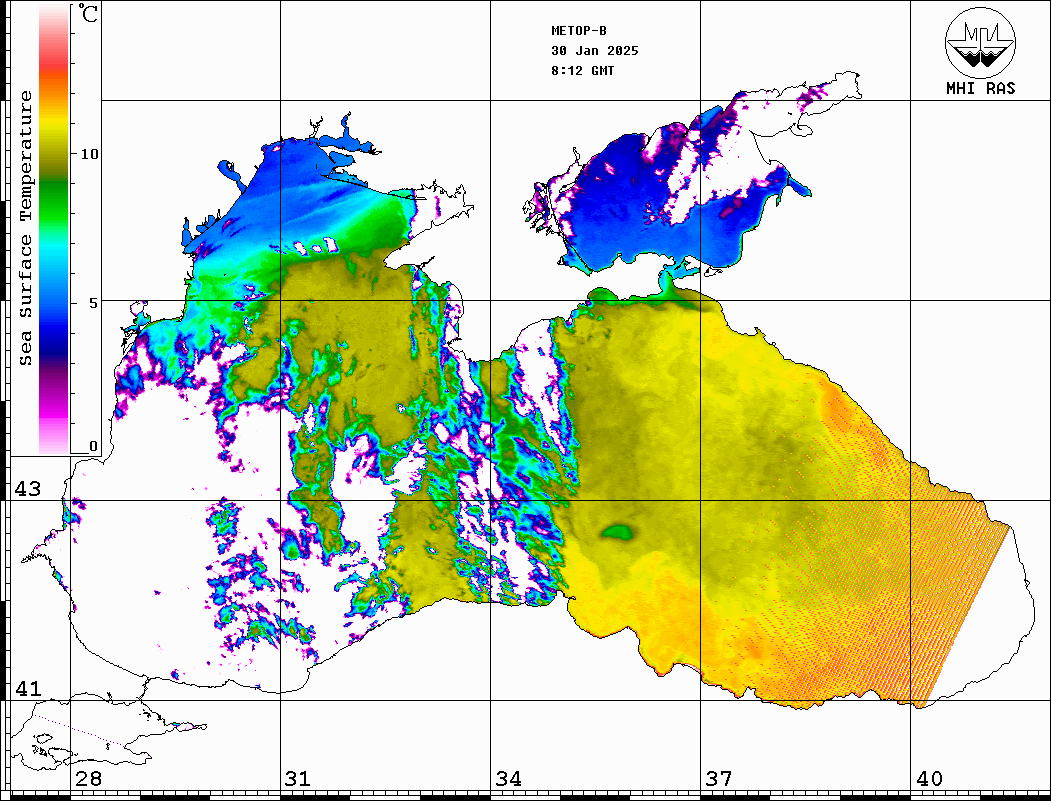Screen dimensions: 1051x801
Task: Click the '30 Jan 2025' date text
Action: pos(595,51)
